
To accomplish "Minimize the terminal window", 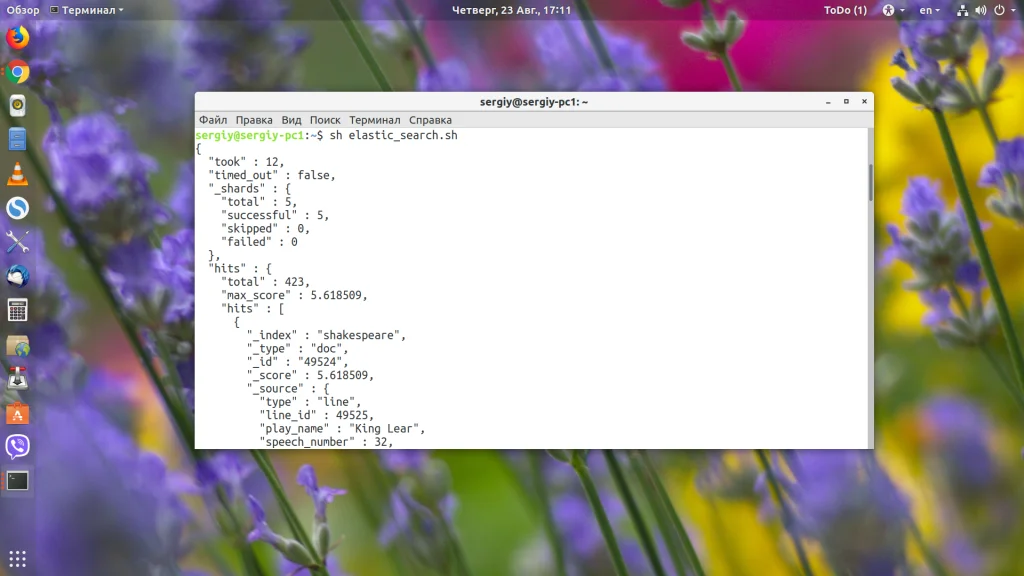I will pos(828,102).
